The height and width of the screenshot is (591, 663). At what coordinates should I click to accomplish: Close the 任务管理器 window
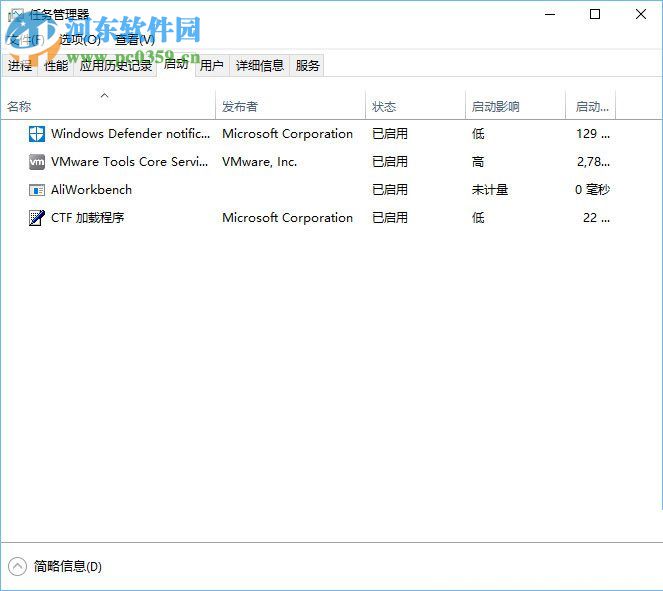641,14
